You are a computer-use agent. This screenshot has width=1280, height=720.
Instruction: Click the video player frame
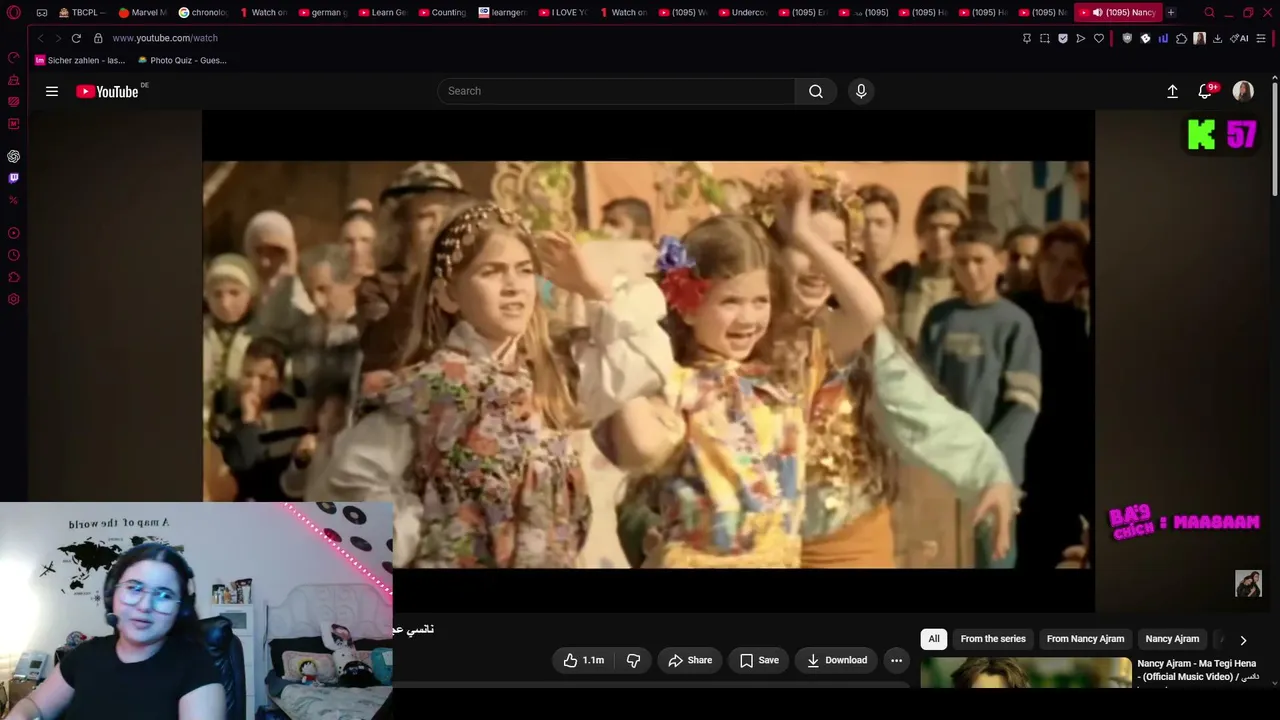pos(648,360)
